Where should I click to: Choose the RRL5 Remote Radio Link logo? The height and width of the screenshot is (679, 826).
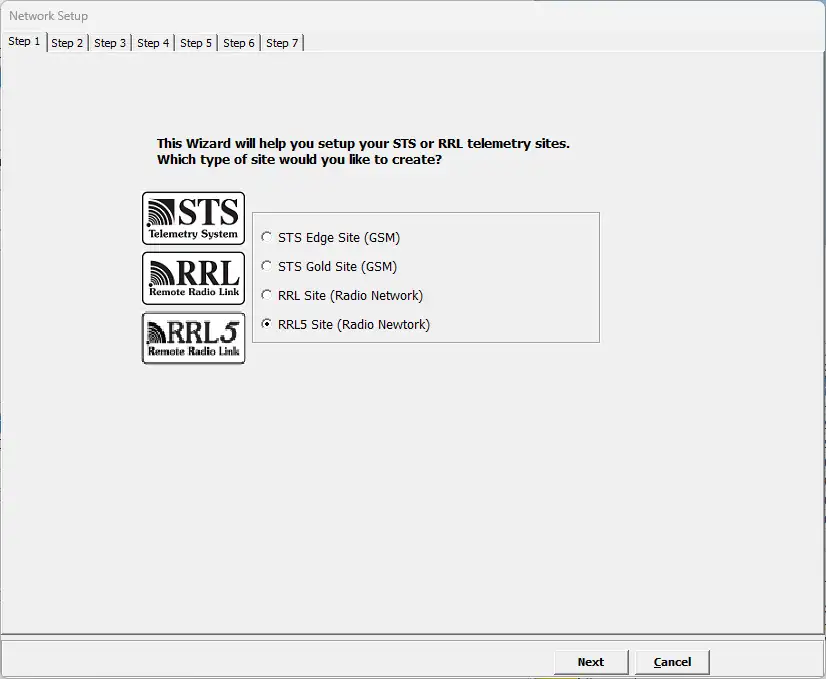[193, 338]
